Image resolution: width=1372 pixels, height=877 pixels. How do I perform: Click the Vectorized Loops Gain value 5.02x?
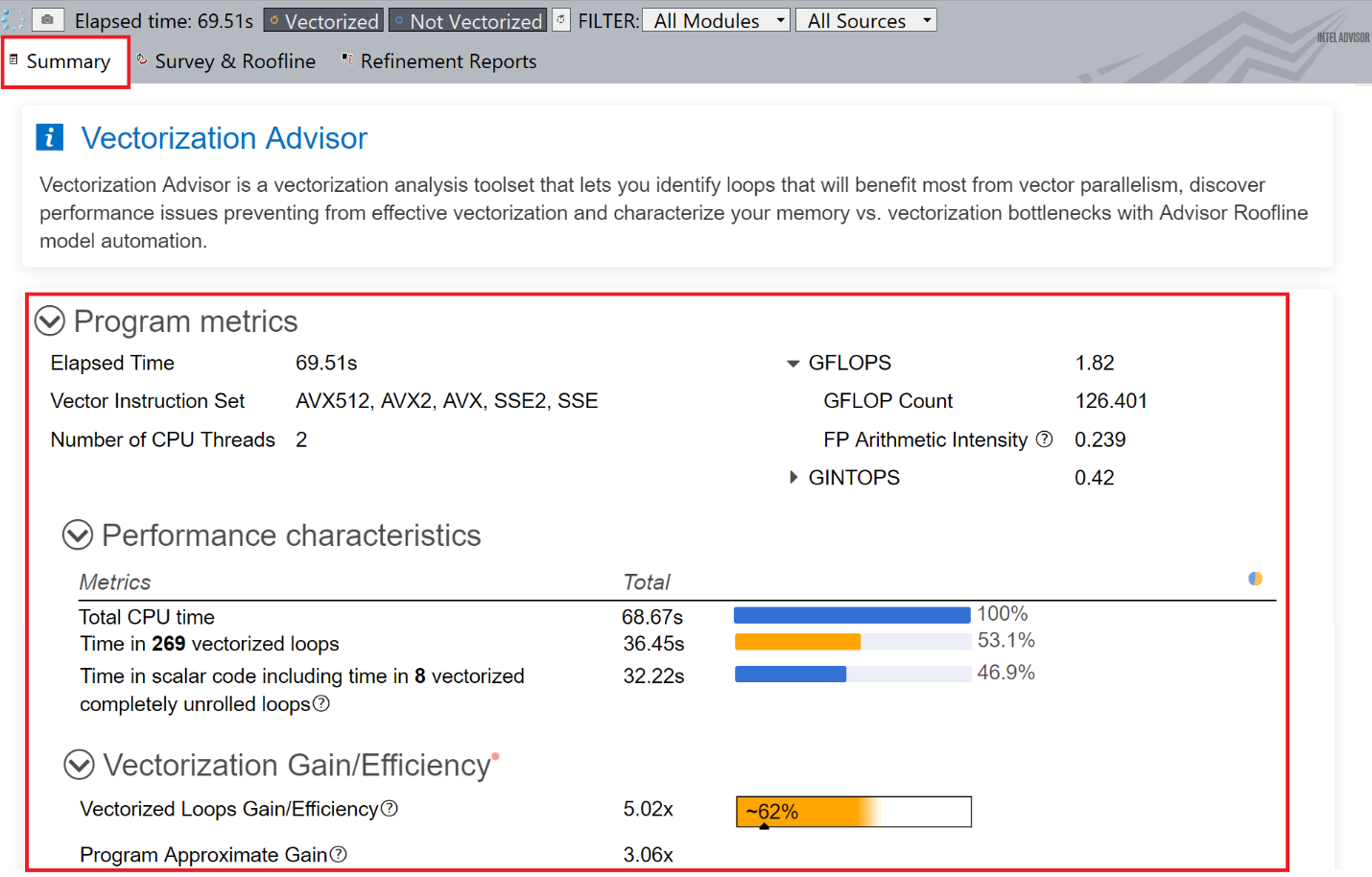pos(649,809)
